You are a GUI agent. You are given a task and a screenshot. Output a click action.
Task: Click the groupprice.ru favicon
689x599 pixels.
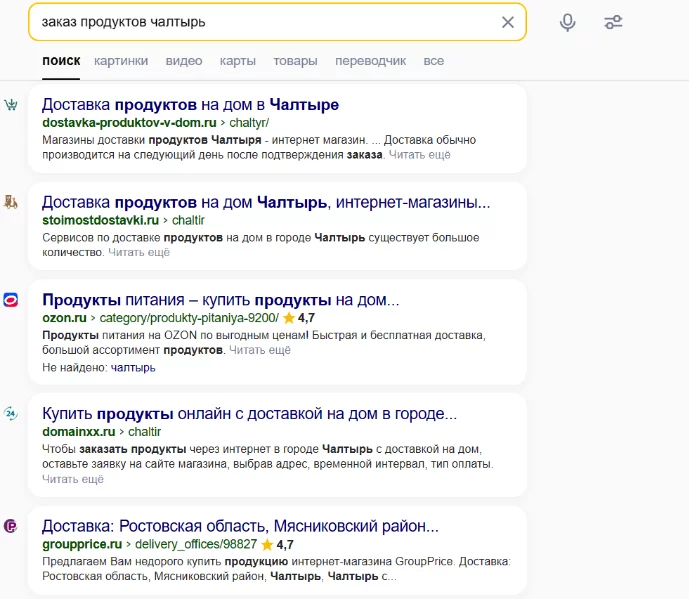click(x=11, y=526)
